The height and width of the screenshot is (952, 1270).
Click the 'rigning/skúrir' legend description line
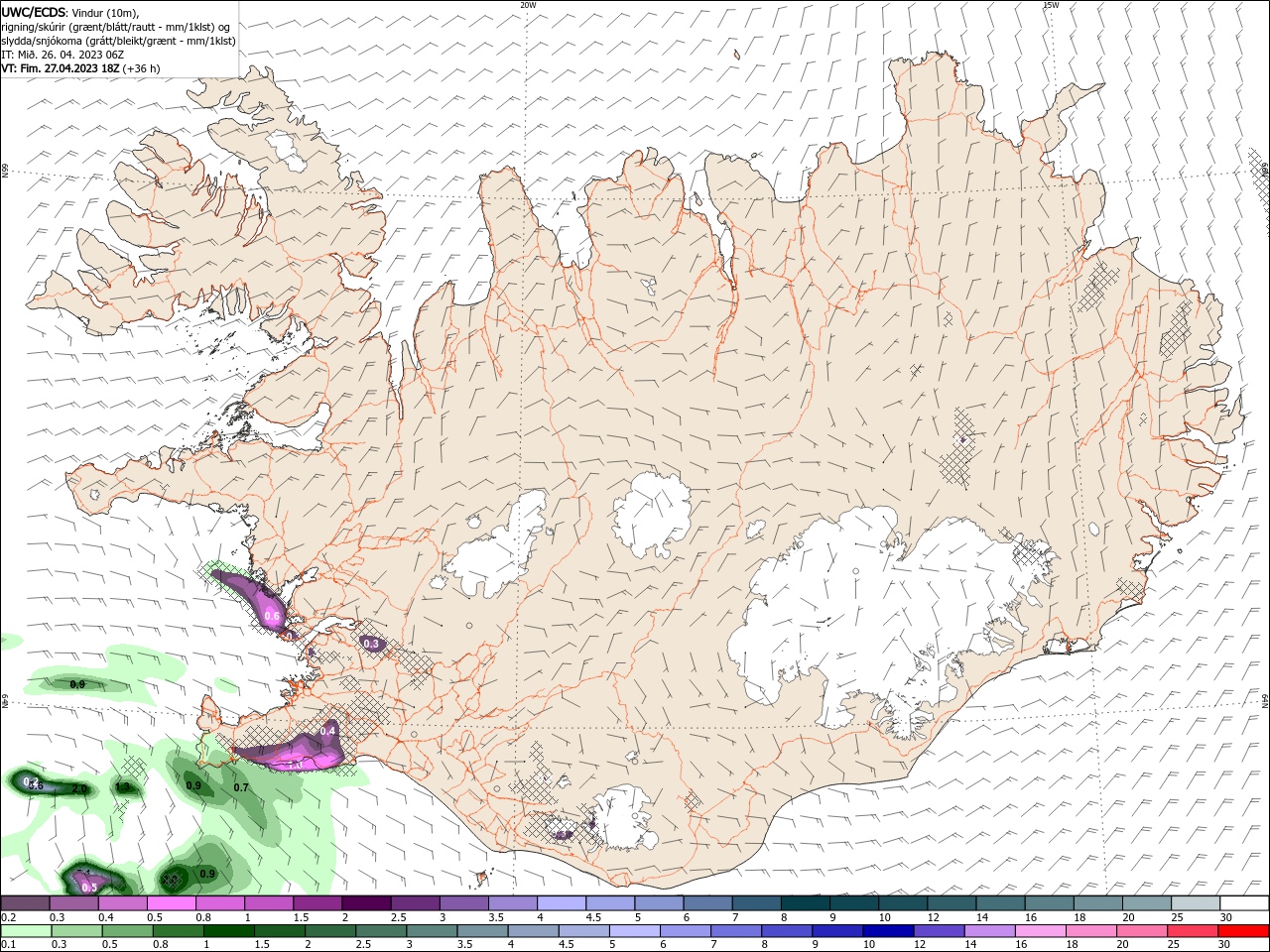click(x=116, y=26)
